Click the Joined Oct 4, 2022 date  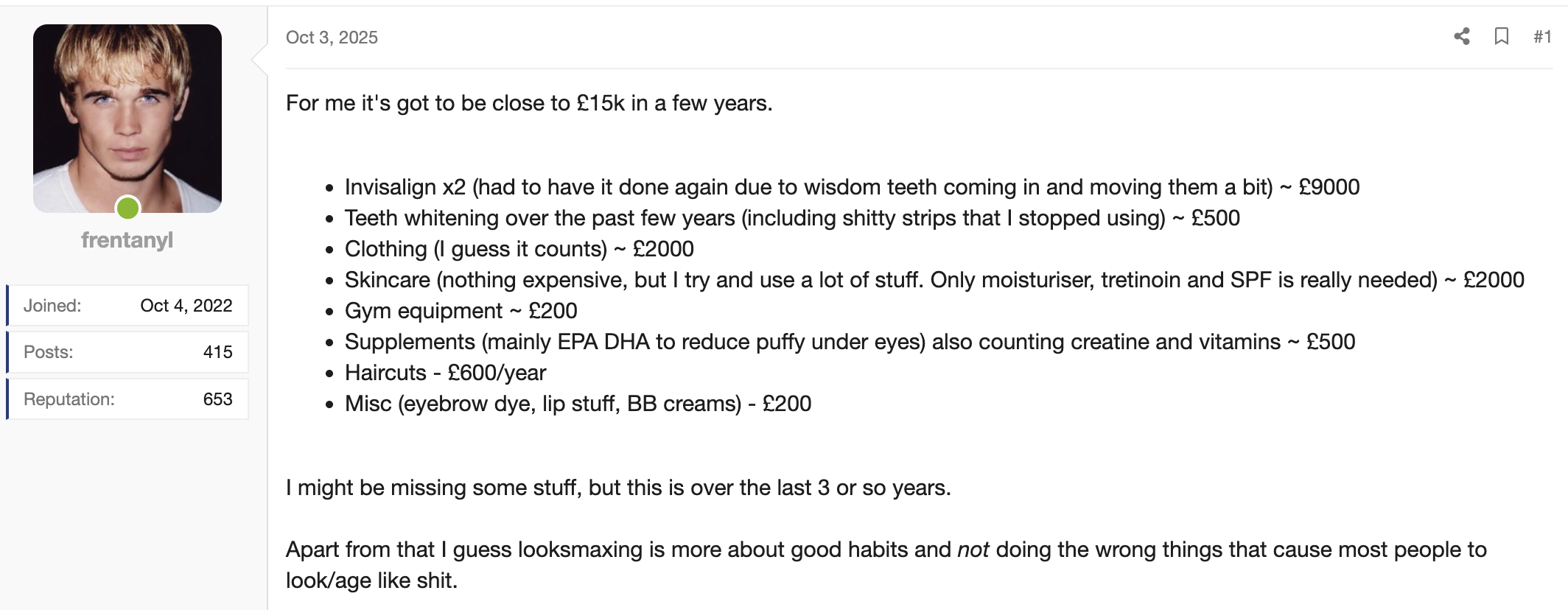(x=186, y=306)
